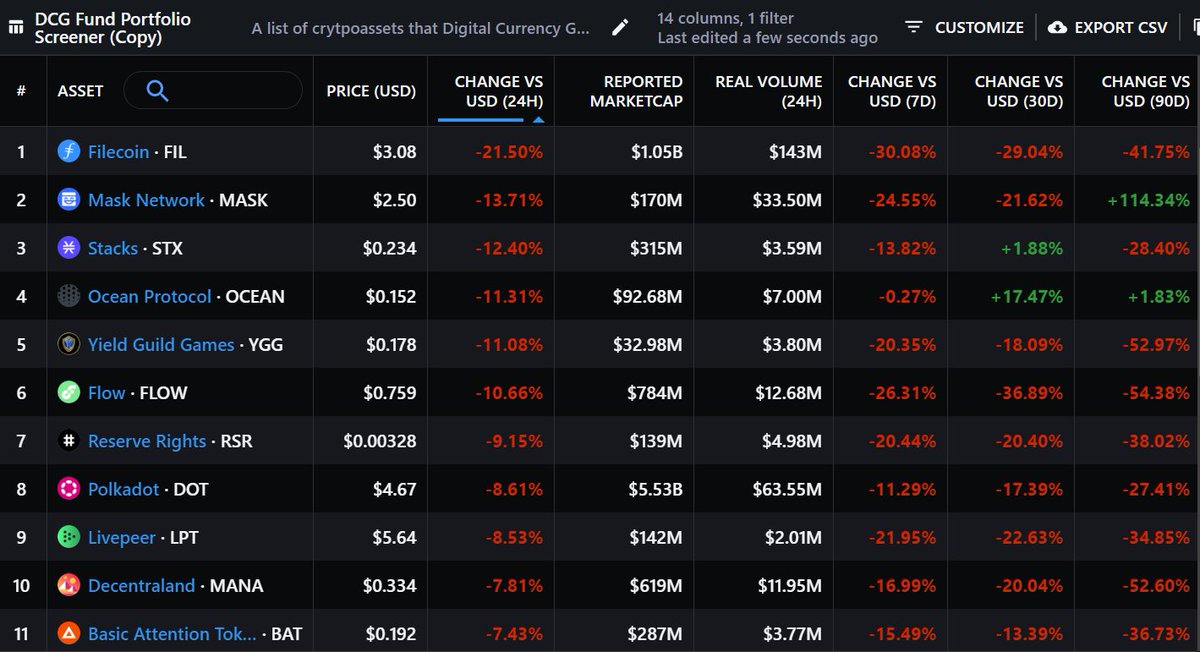The width and height of the screenshot is (1200, 652).
Task: Click Export CSV button
Action: pos(1108,27)
